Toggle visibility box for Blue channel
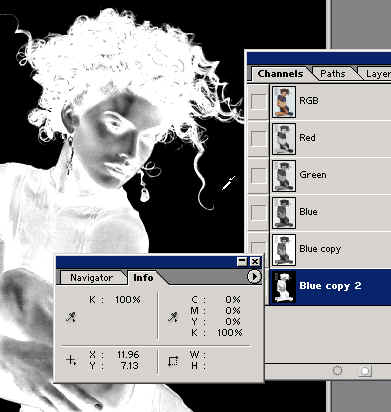 (258, 212)
